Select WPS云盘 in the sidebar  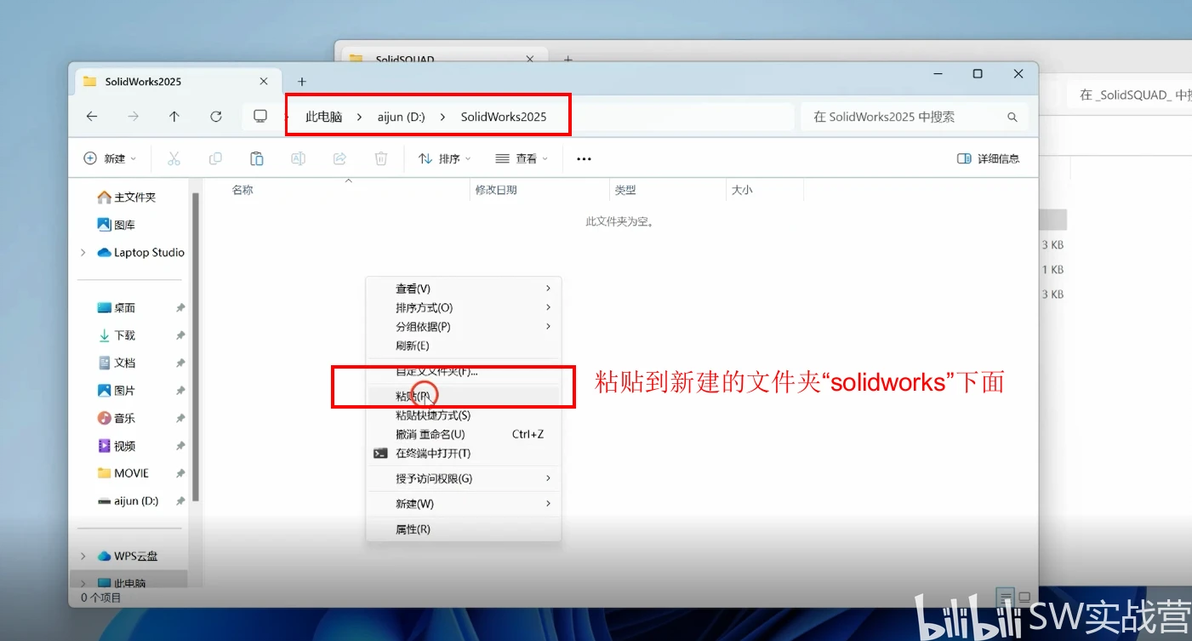128,556
